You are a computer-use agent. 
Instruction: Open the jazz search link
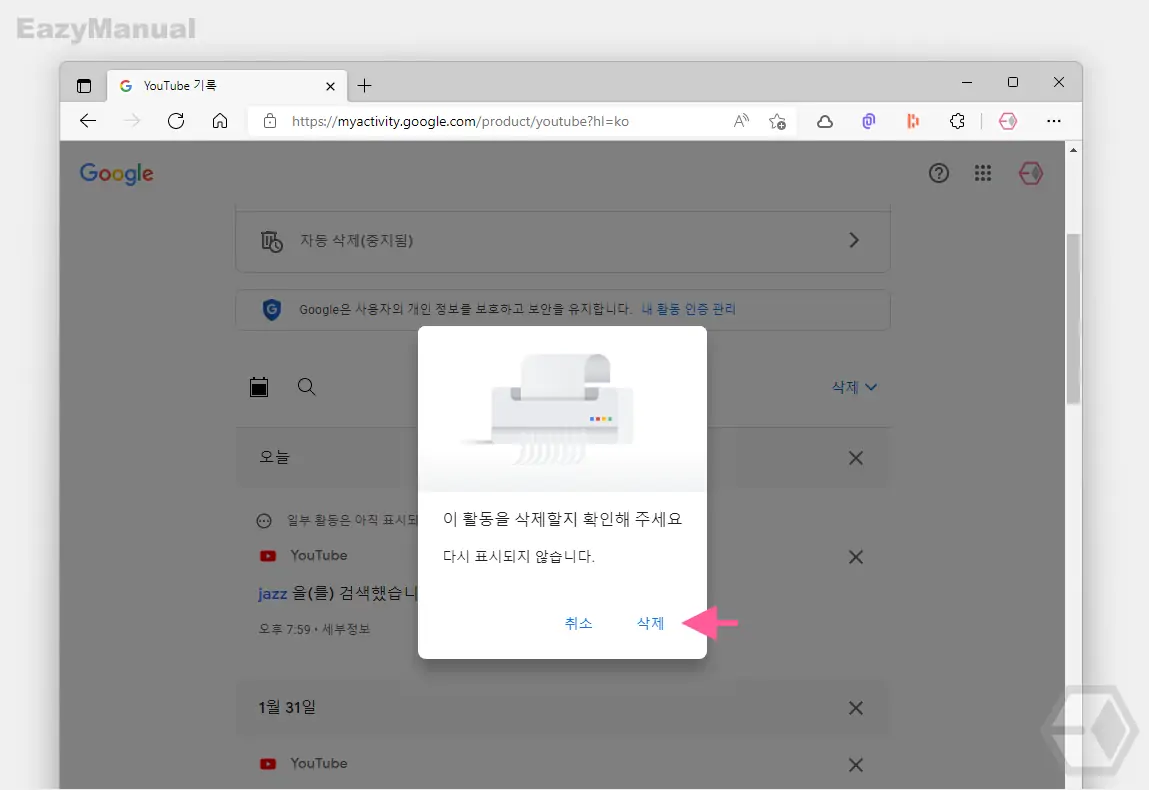point(273,594)
